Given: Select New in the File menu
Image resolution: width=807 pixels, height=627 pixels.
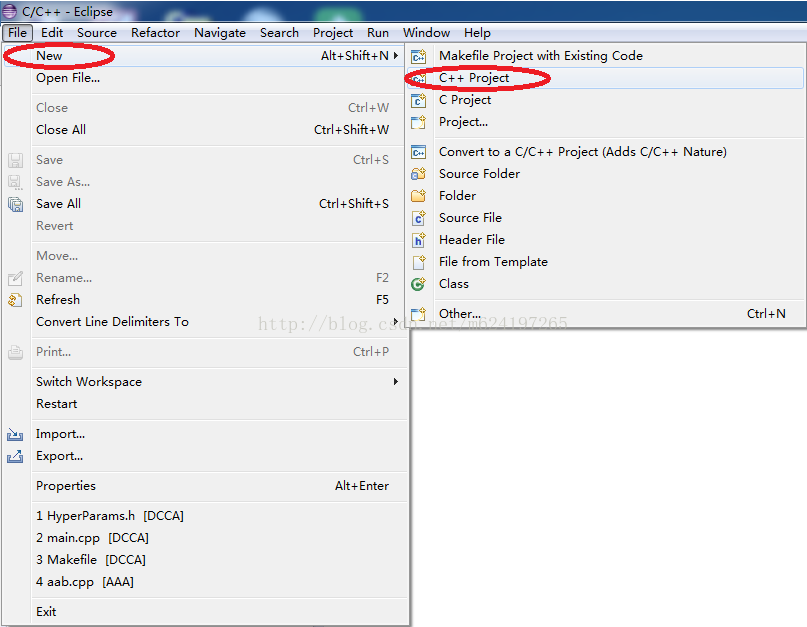Looking at the screenshot, I should (x=205, y=56).
